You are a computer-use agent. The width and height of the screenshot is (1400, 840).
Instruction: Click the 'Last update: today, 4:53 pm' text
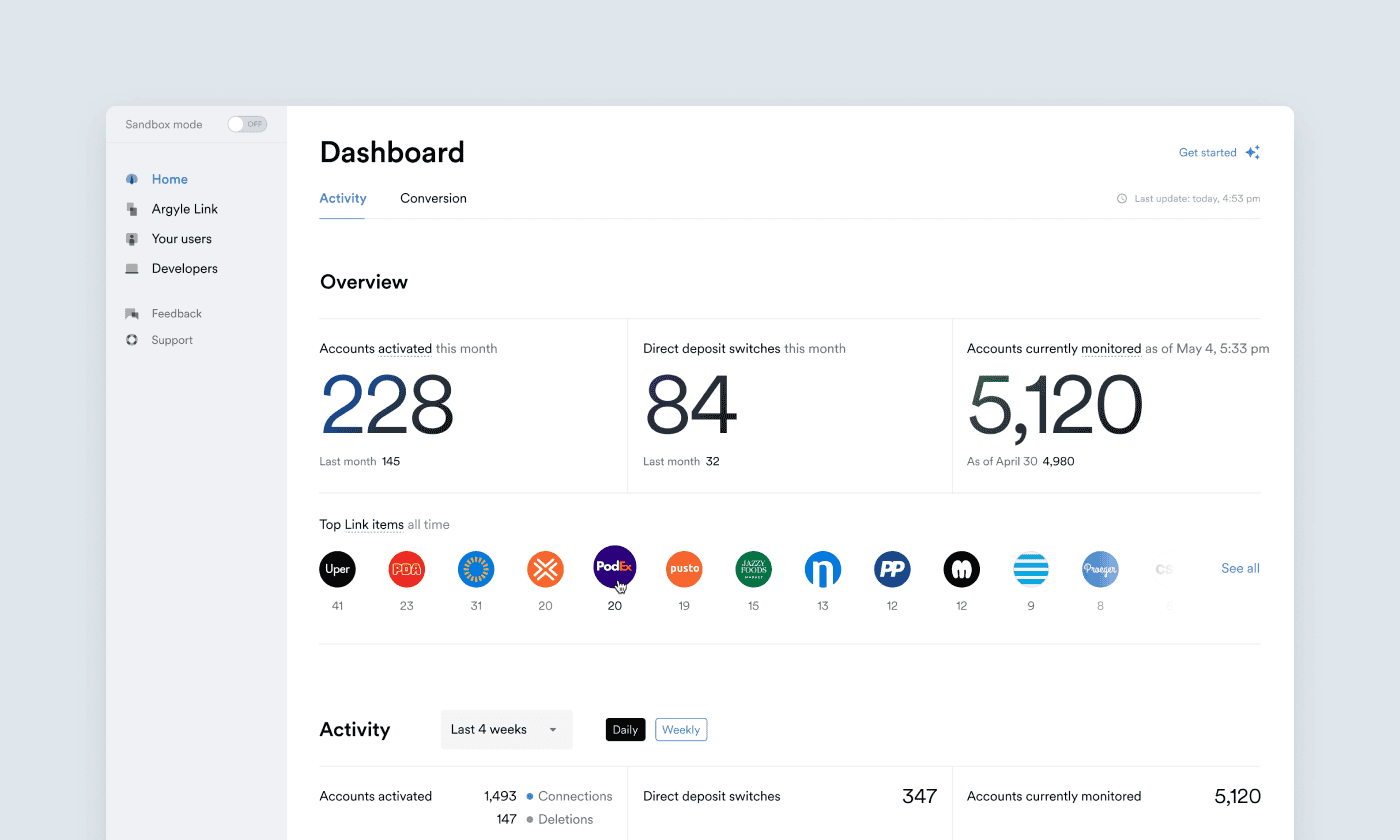[x=1197, y=199]
